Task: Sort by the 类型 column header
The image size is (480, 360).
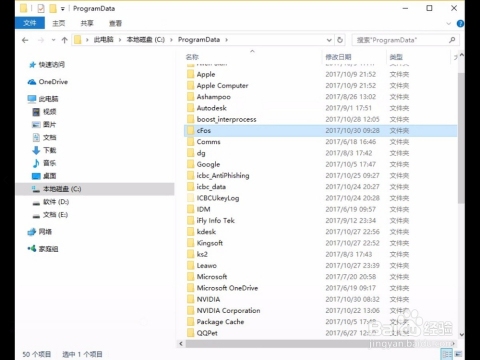Action: tap(396, 57)
